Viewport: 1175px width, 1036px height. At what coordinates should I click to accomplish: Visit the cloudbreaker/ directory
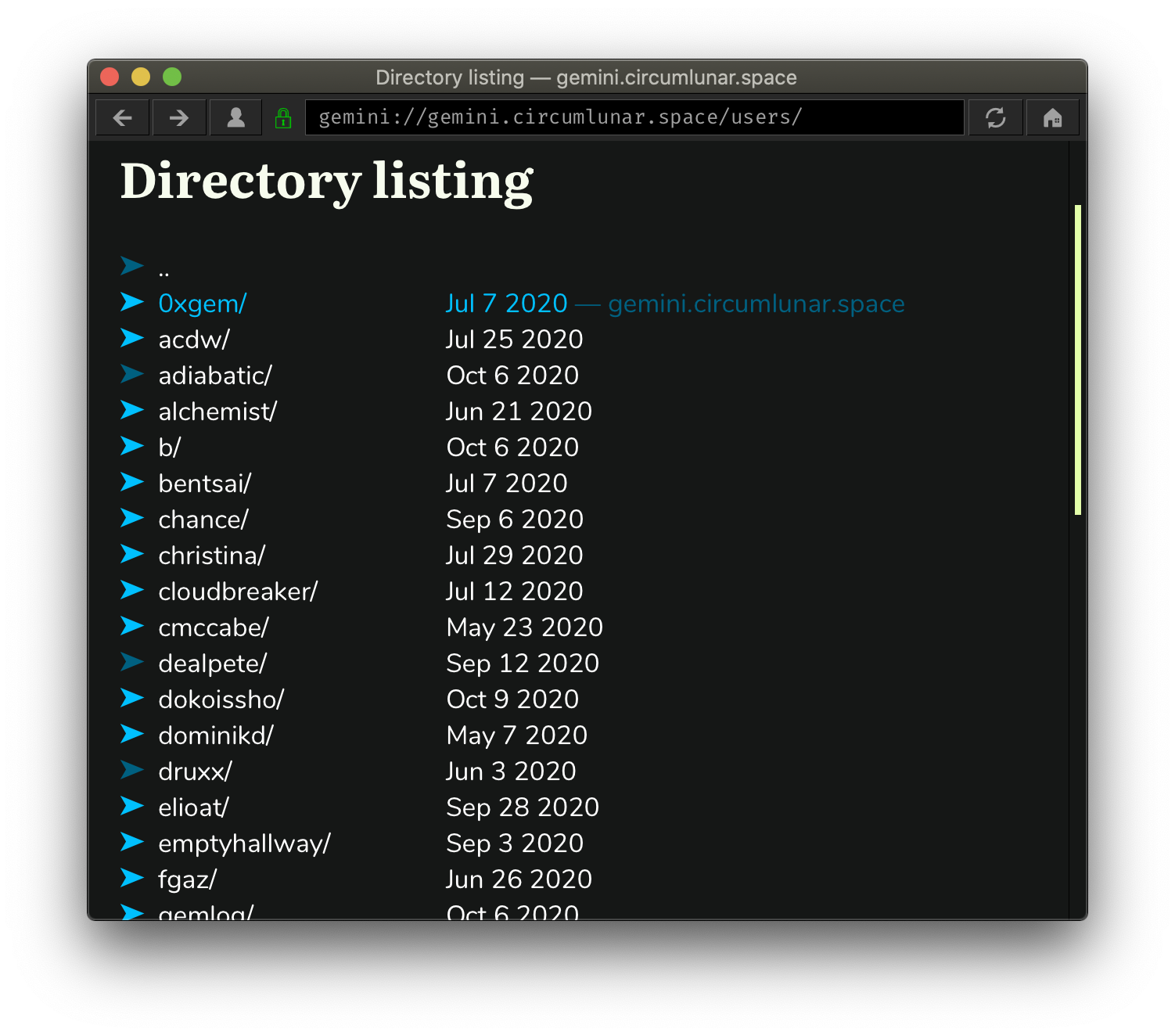238,592
